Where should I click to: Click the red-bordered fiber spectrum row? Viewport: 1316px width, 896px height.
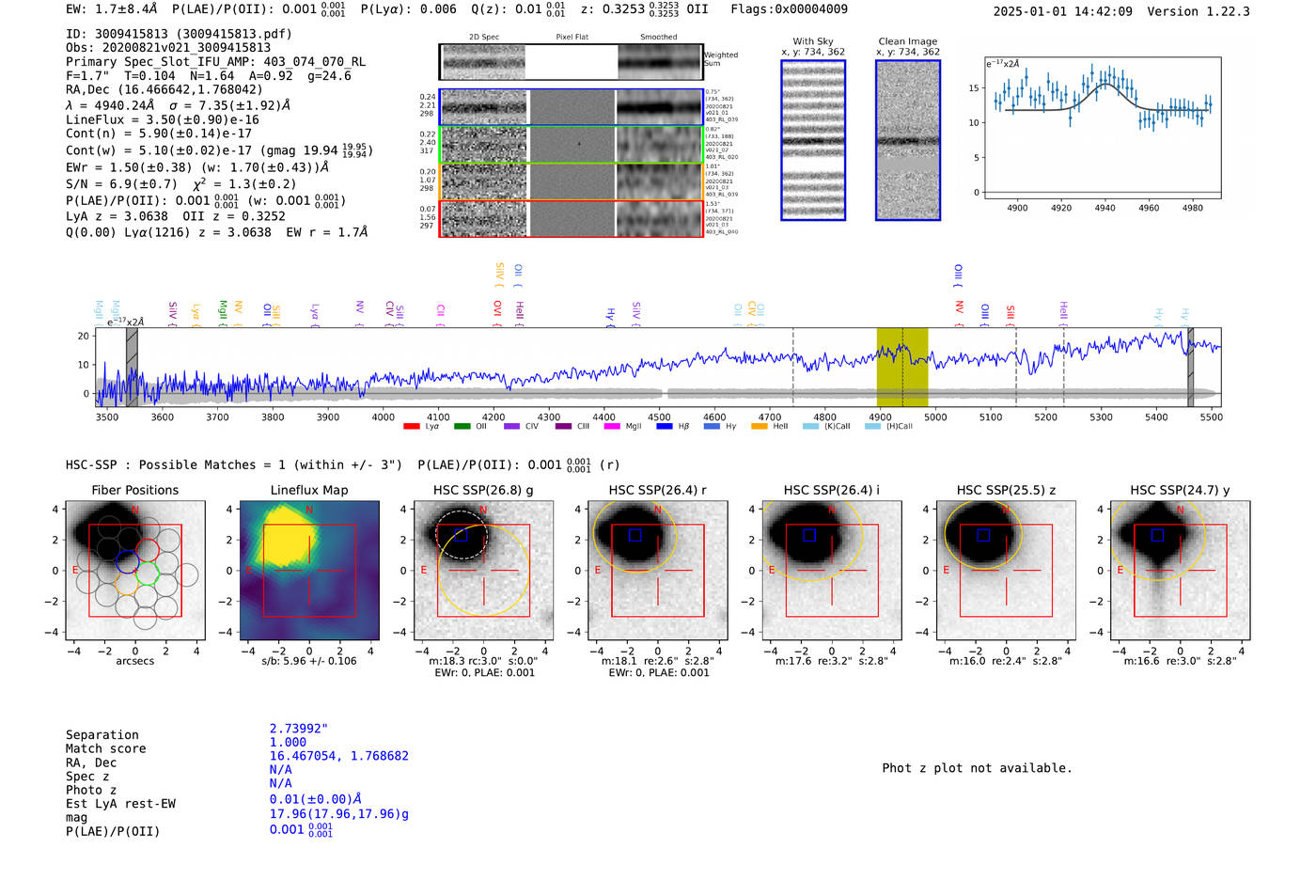[571, 218]
